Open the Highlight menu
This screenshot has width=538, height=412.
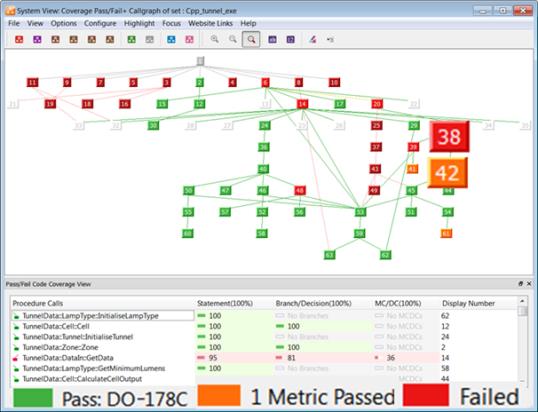[x=139, y=23]
